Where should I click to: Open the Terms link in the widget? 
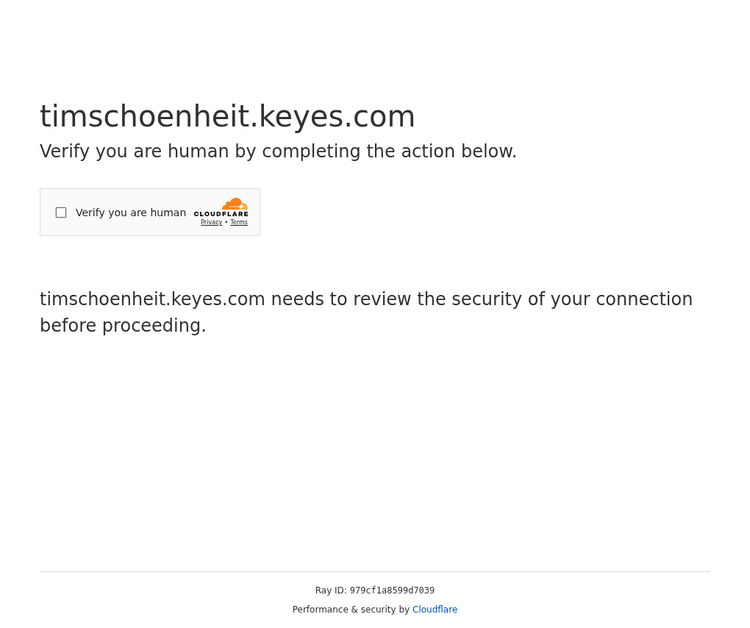(x=239, y=223)
